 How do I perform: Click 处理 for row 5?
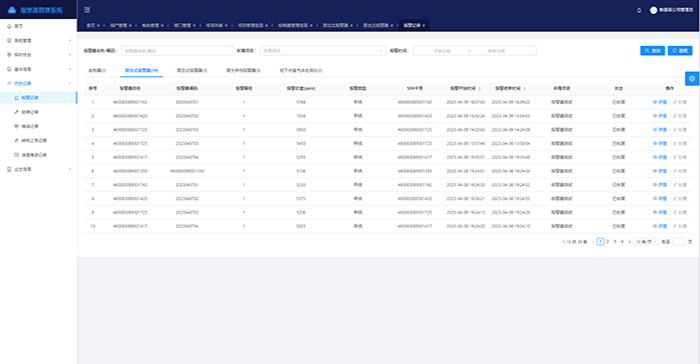(x=680, y=157)
